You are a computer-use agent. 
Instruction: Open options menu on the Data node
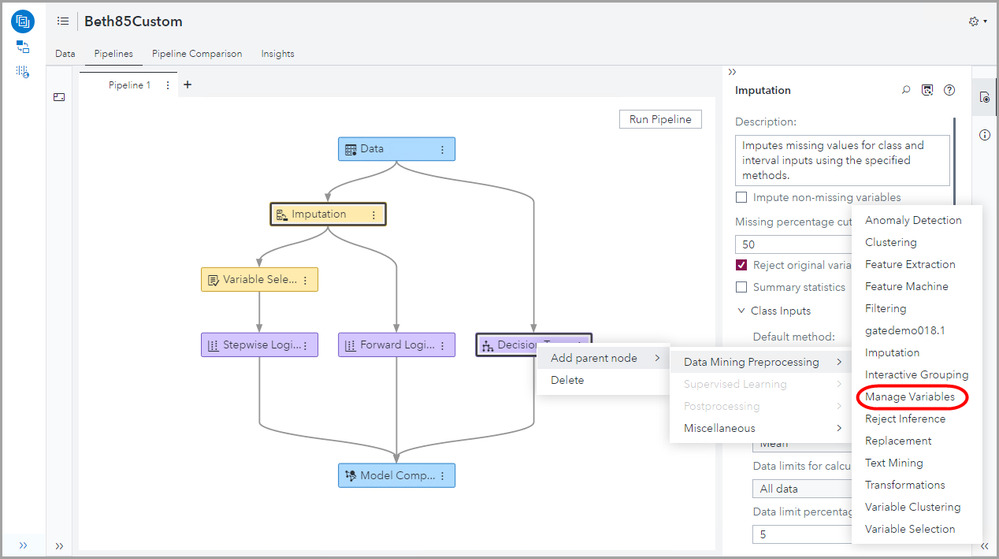coord(442,149)
